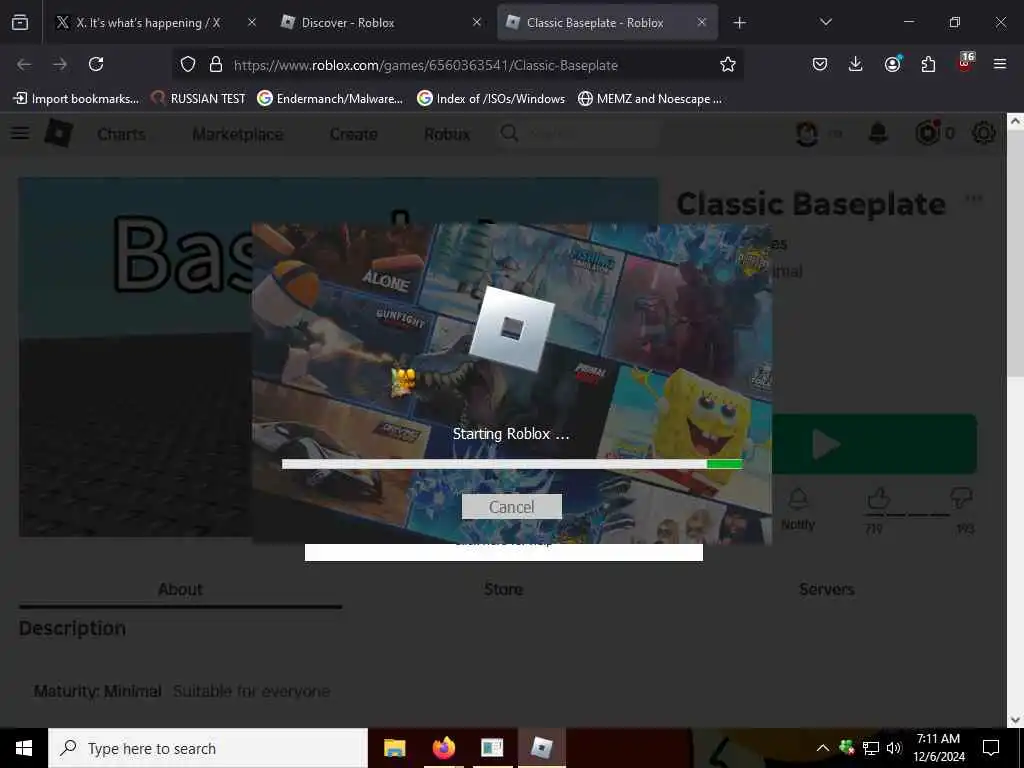Open the extensions puzzle-piece menu
This screenshot has height=768, width=1024.
pyautogui.click(x=928, y=64)
